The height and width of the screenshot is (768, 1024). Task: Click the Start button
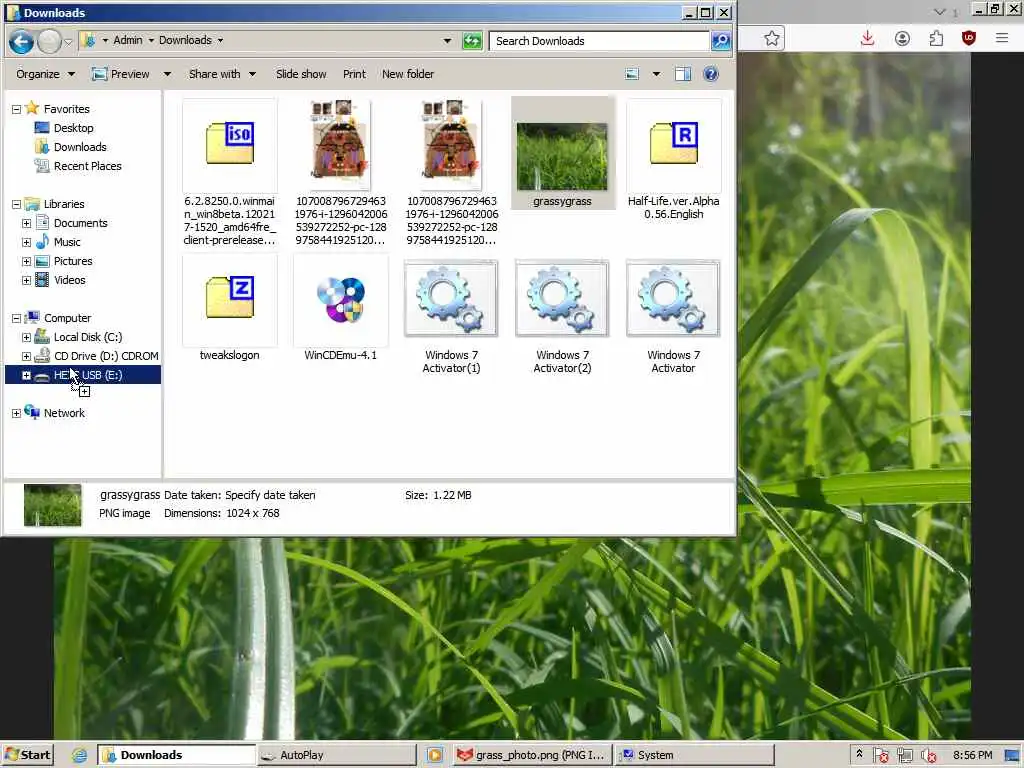[x=27, y=755]
